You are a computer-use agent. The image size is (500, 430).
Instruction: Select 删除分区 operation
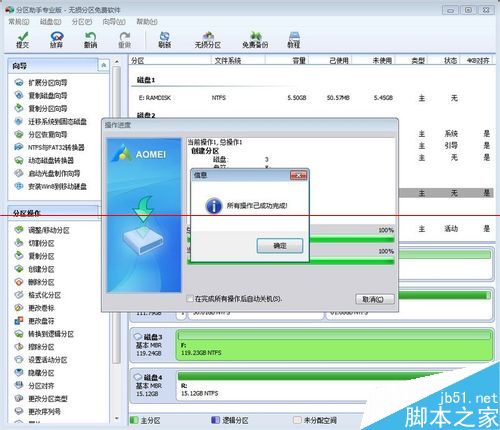pyautogui.click(x=35, y=282)
